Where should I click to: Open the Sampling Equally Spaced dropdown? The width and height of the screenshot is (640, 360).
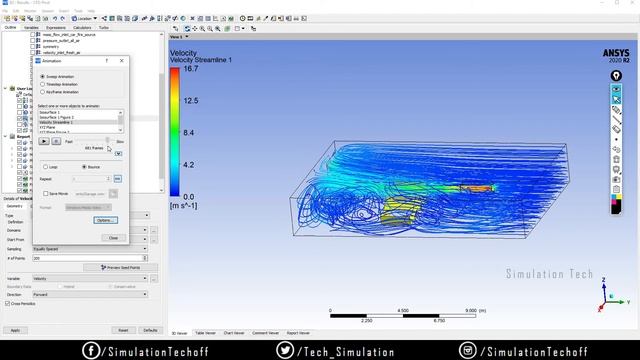90,249
